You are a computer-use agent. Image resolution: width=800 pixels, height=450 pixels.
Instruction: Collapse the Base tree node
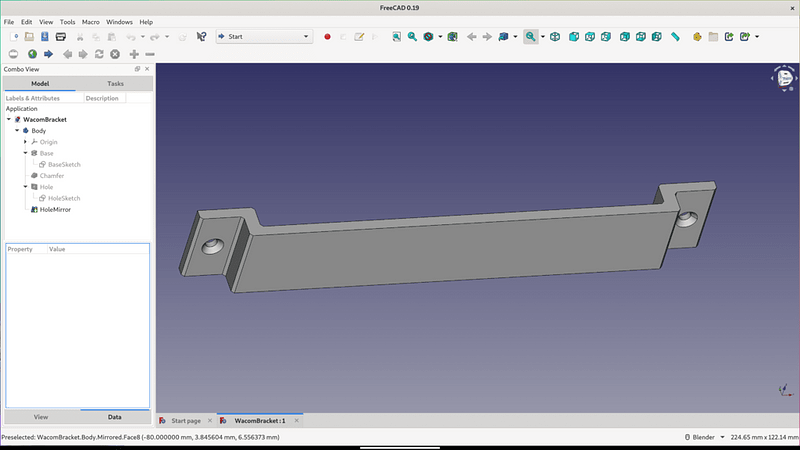coord(25,153)
